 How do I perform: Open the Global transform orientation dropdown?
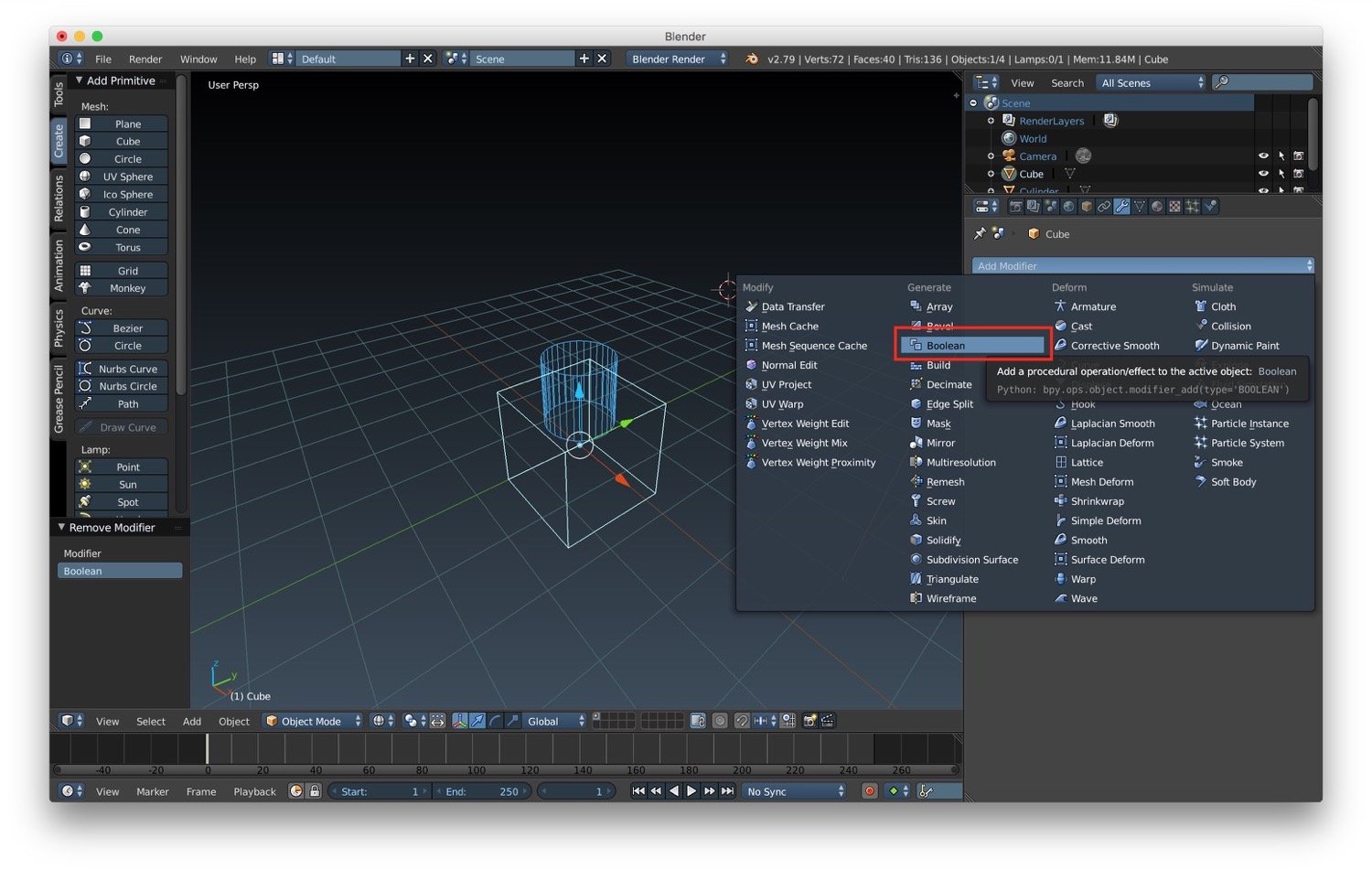point(553,721)
